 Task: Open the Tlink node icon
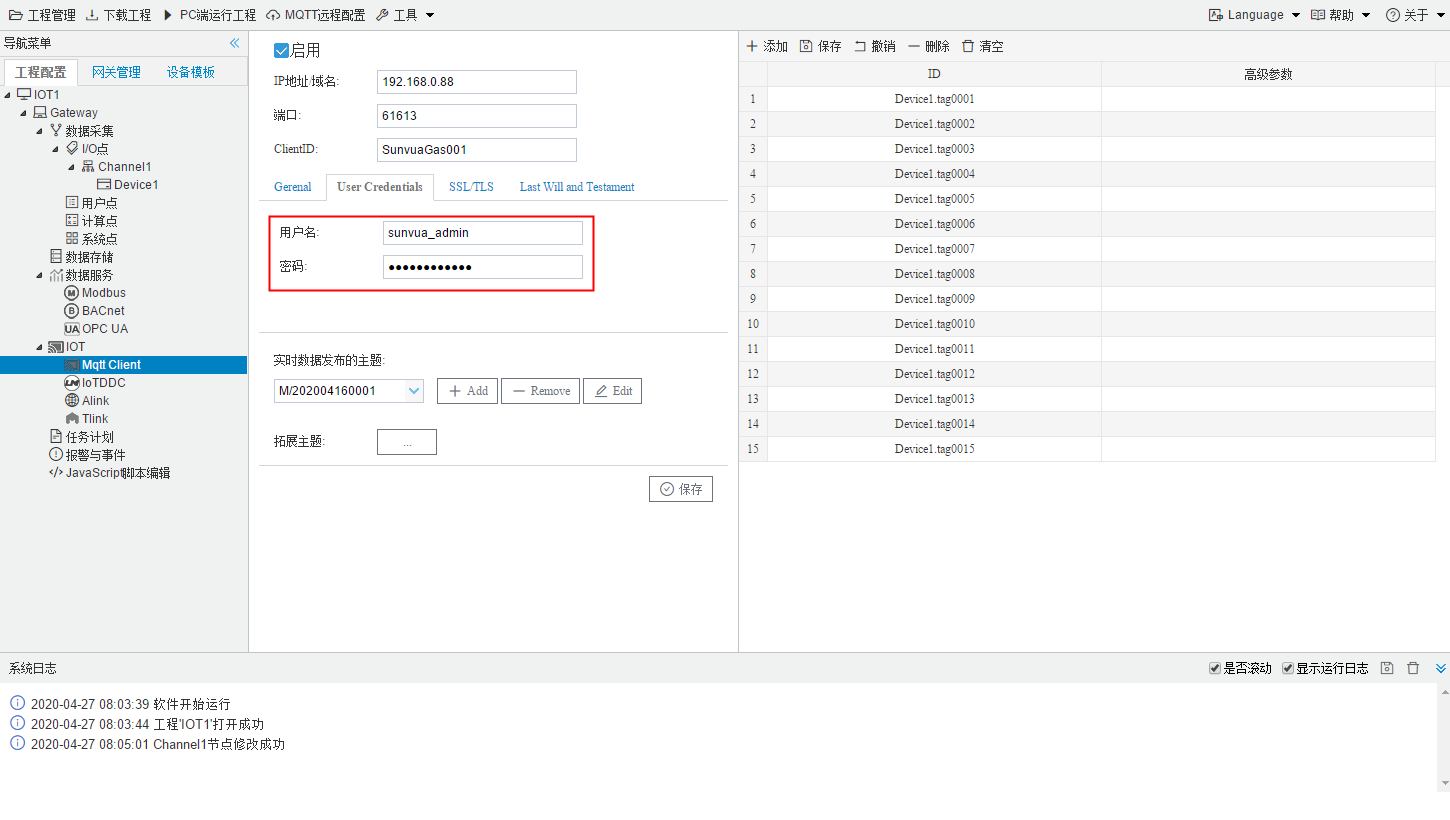(72, 419)
